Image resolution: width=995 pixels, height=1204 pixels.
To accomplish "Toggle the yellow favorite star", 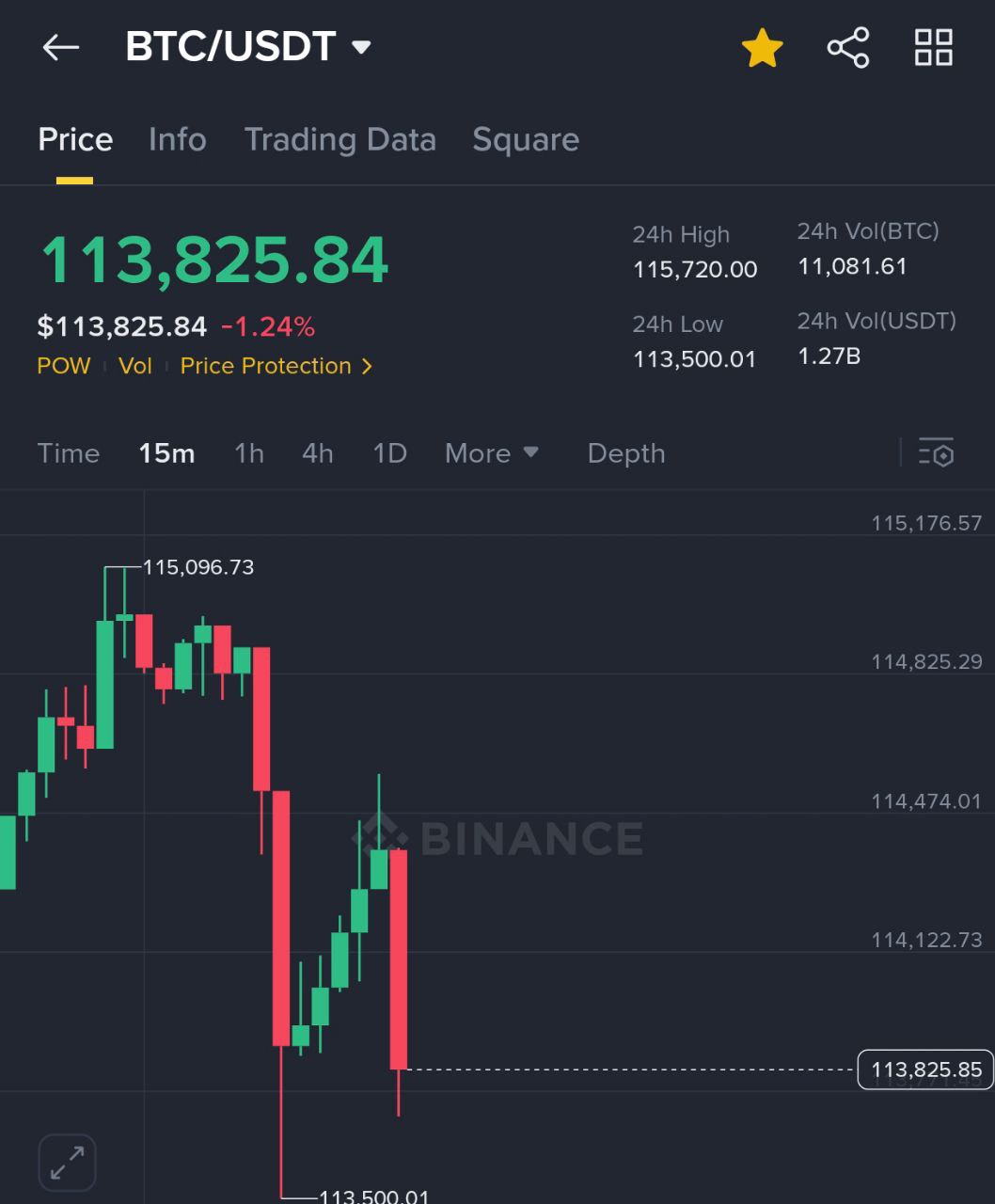I will [x=762, y=47].
